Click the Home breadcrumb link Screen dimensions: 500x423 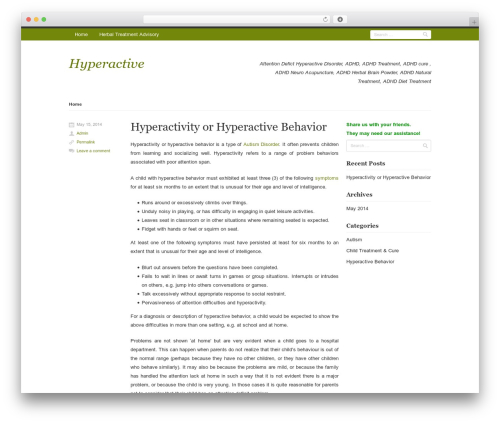tap(75, 104)
